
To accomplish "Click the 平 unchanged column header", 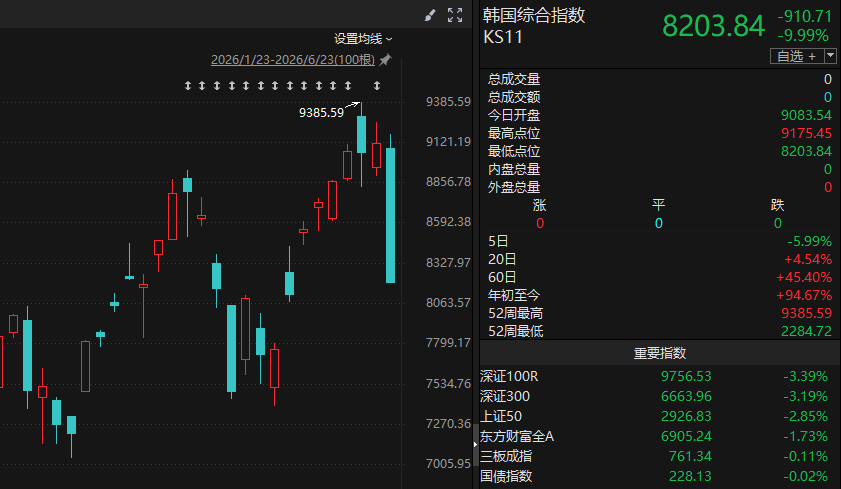I will [659, 205].
